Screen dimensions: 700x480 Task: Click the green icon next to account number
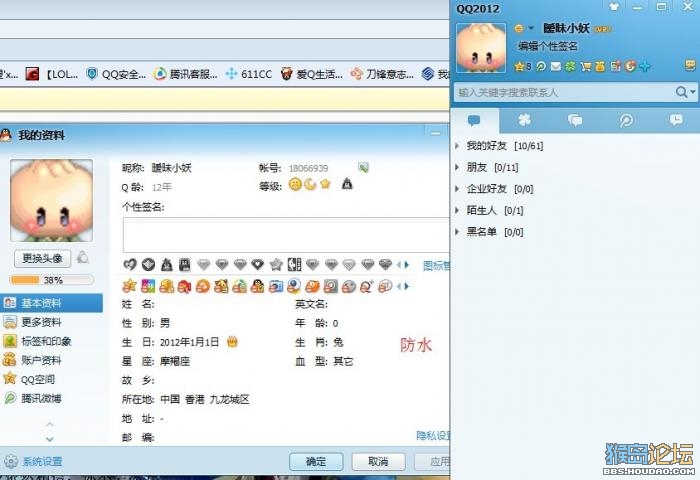pos(363,167)
